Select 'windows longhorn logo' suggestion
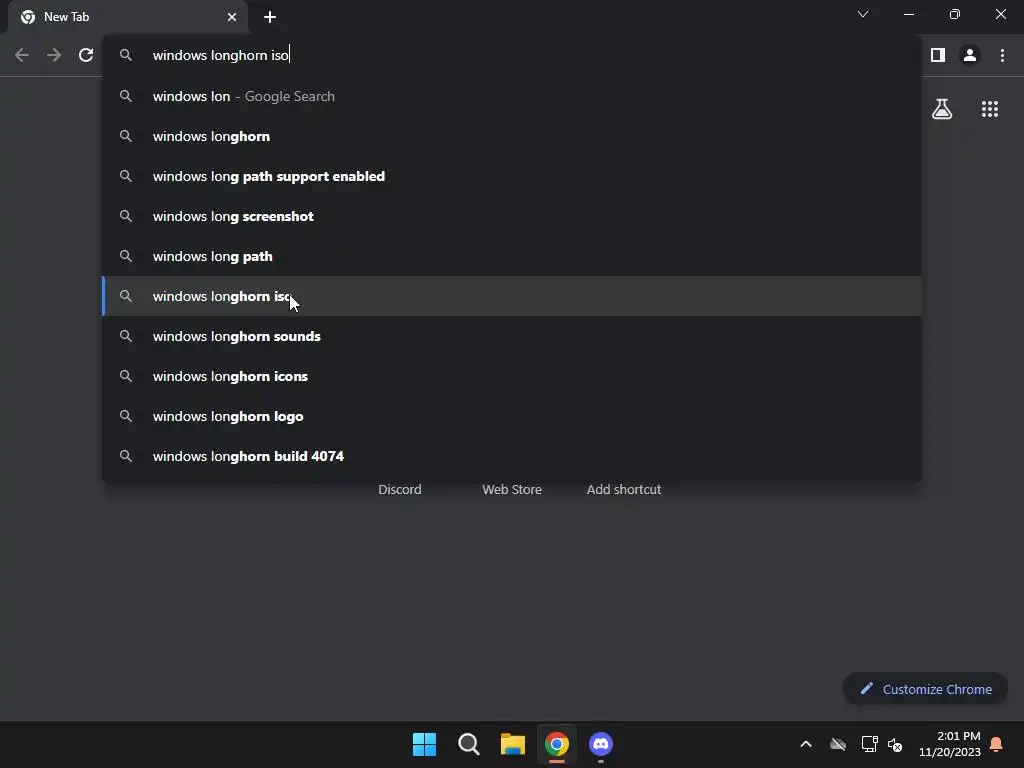Image resolution: width=1024 pixels, height=768 pixels. (512, 416)
